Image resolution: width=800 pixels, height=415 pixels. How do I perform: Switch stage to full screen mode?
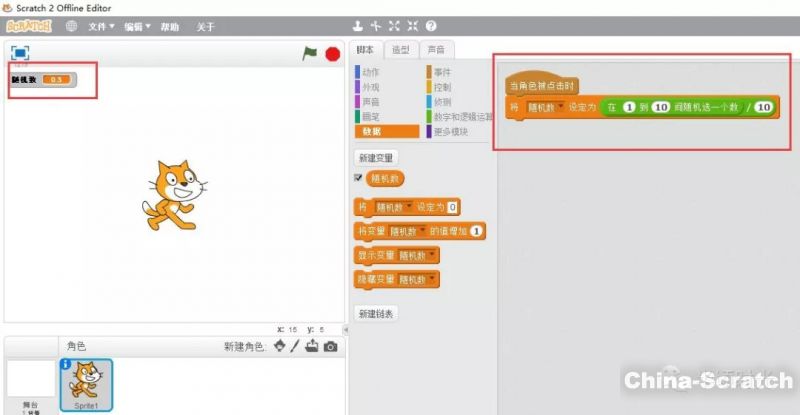click(20, 53)
